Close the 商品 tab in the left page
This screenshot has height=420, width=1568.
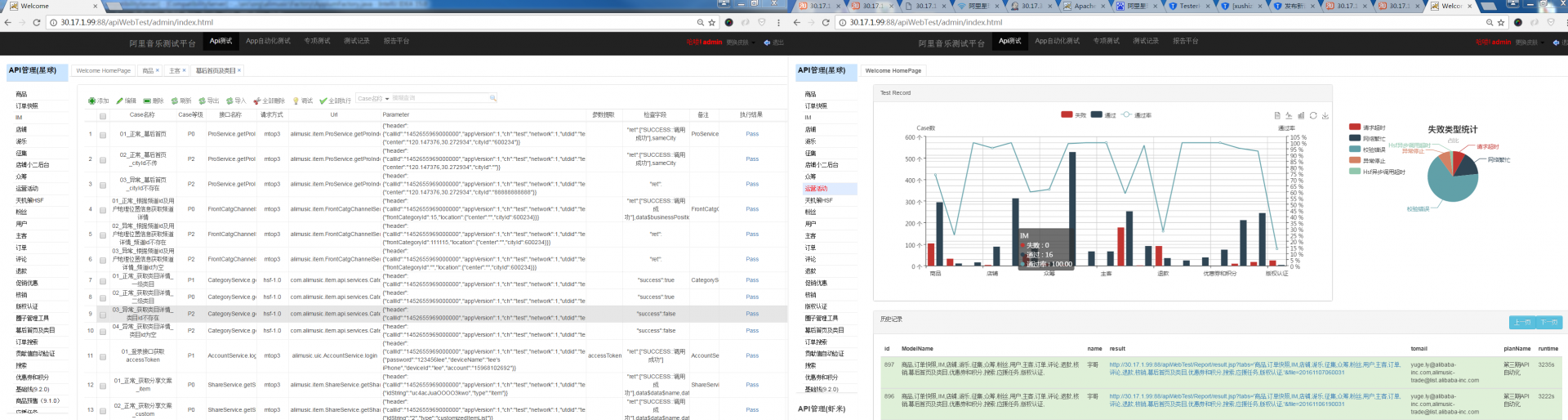click(x=158, y=70)
